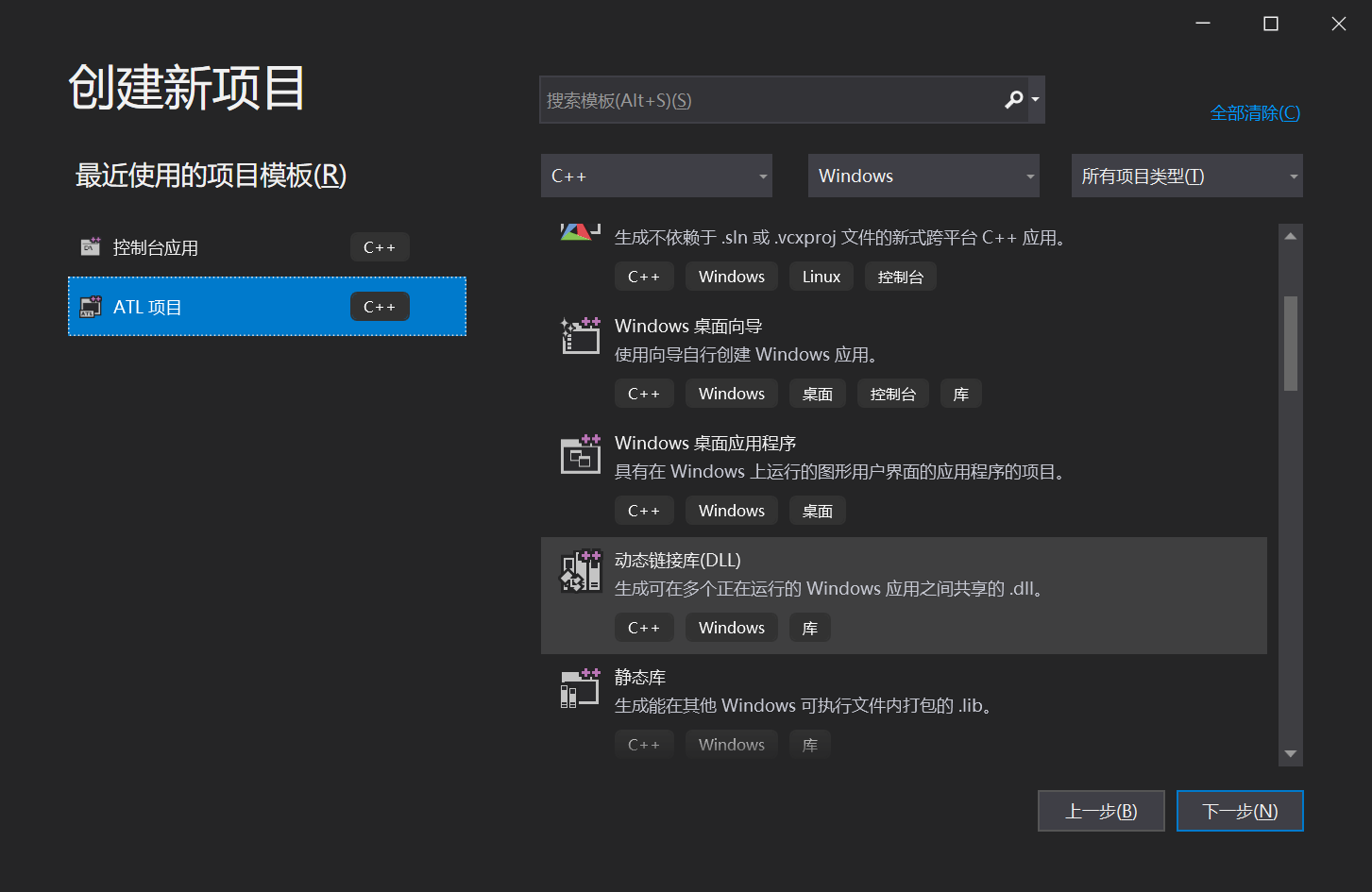Click the Windows 桌面应用程序 template icon
This screenshot has width=1372, height=892.
coord(581,454)
